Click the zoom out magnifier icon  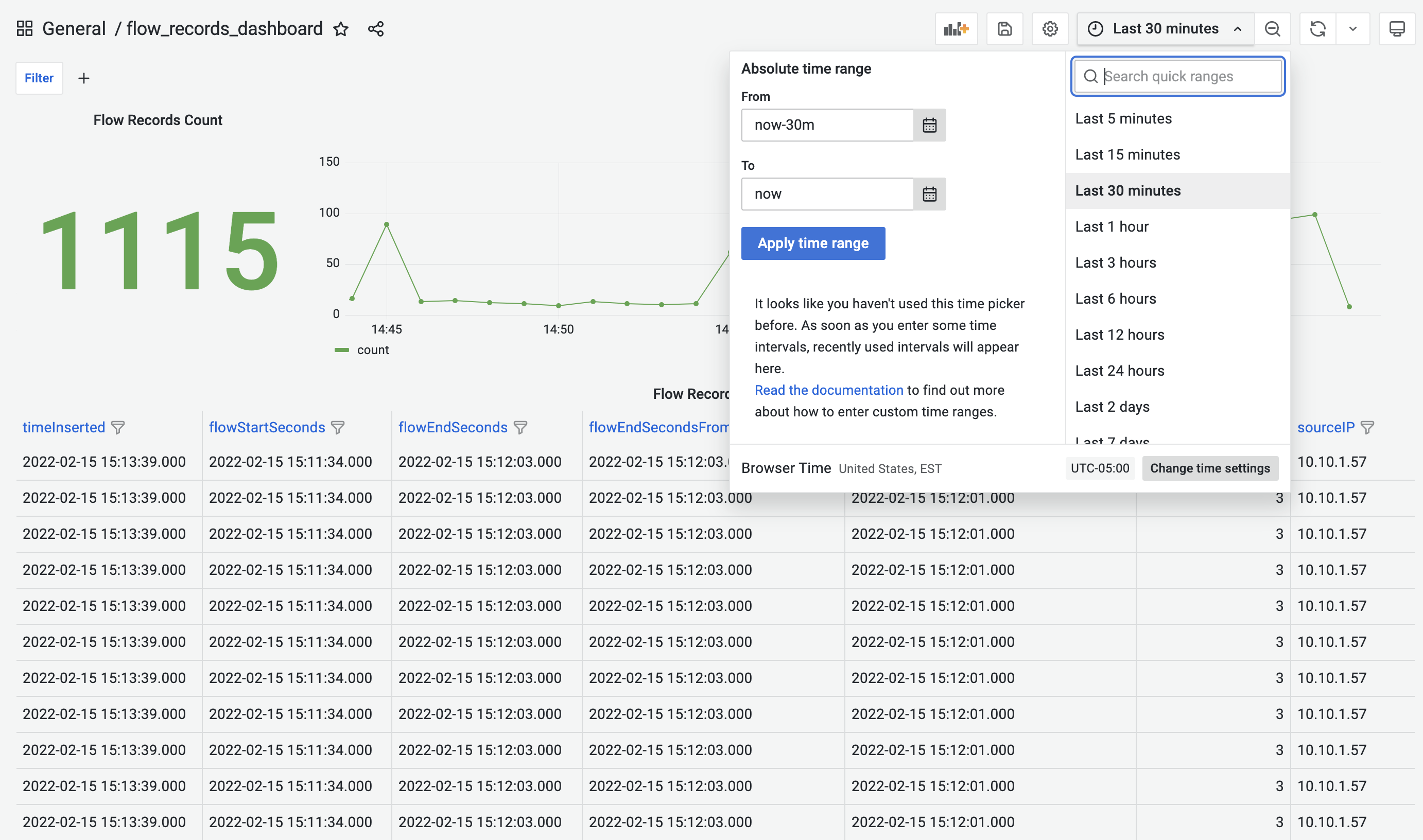coord(1272,28)
